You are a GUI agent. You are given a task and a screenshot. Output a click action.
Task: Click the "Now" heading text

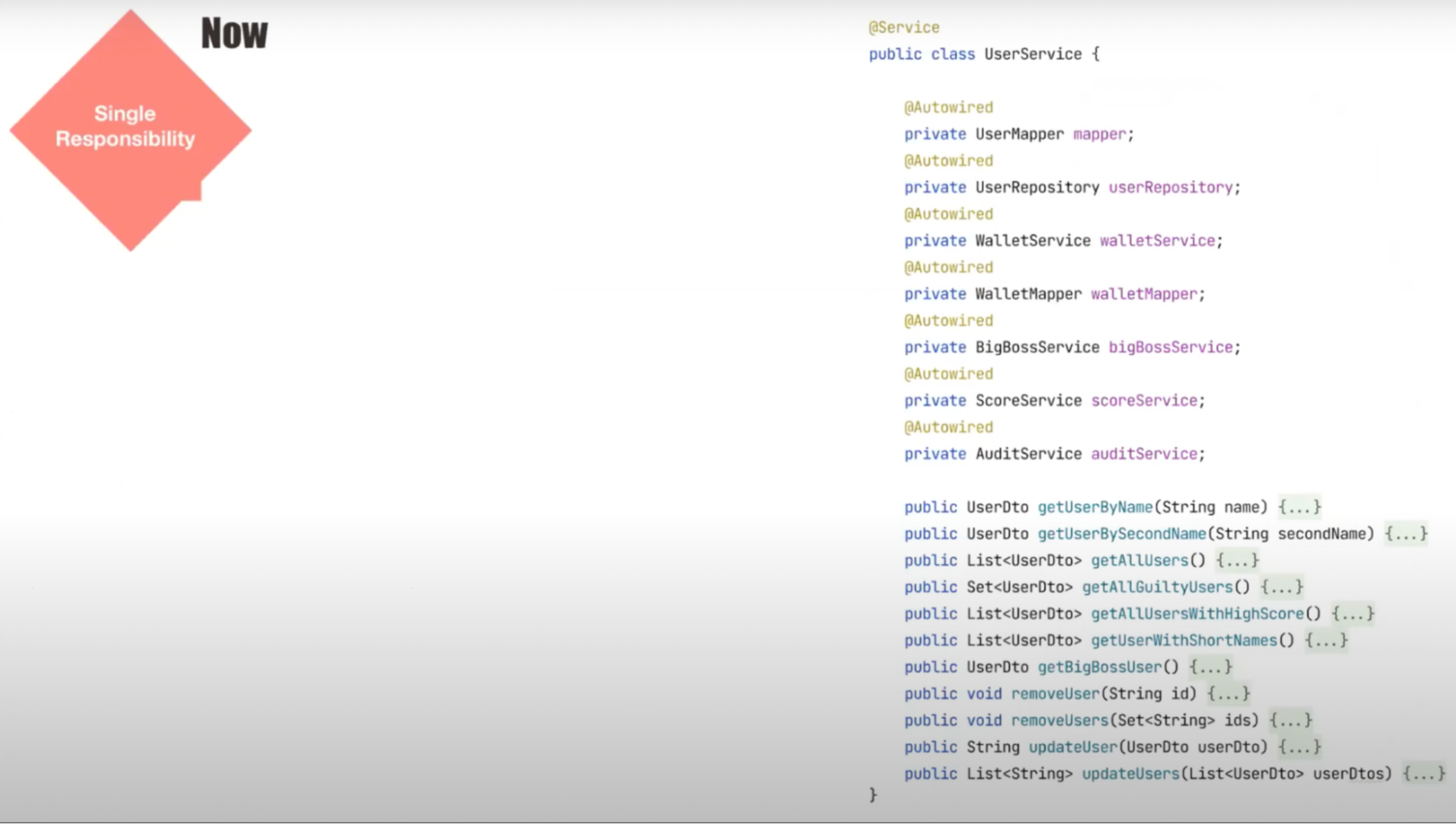pyautogui.click(x=234, y=34)
